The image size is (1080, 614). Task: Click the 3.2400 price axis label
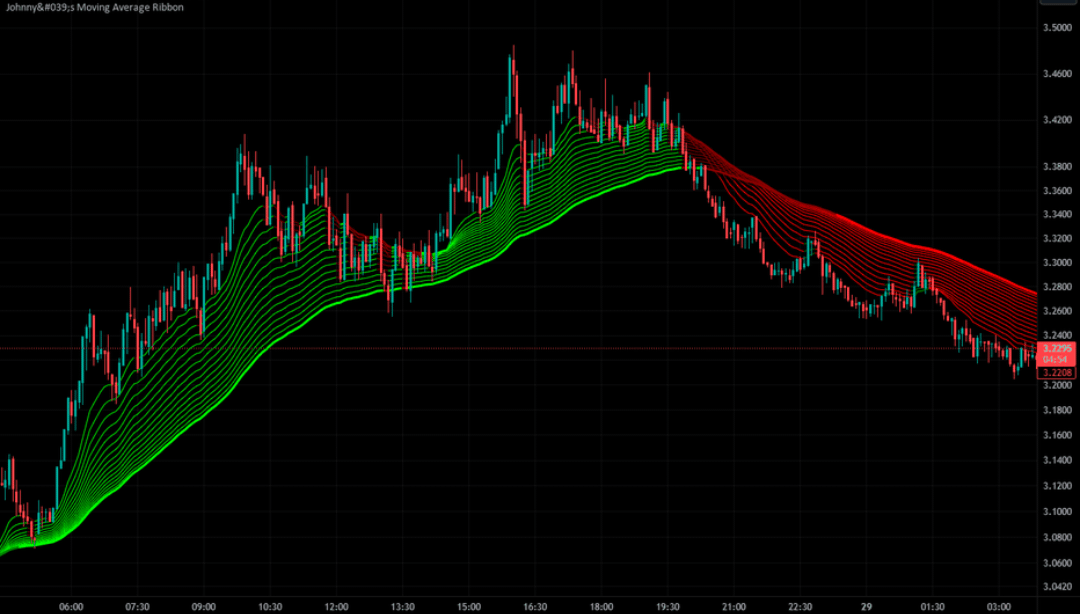click(x=1058, y=336)
